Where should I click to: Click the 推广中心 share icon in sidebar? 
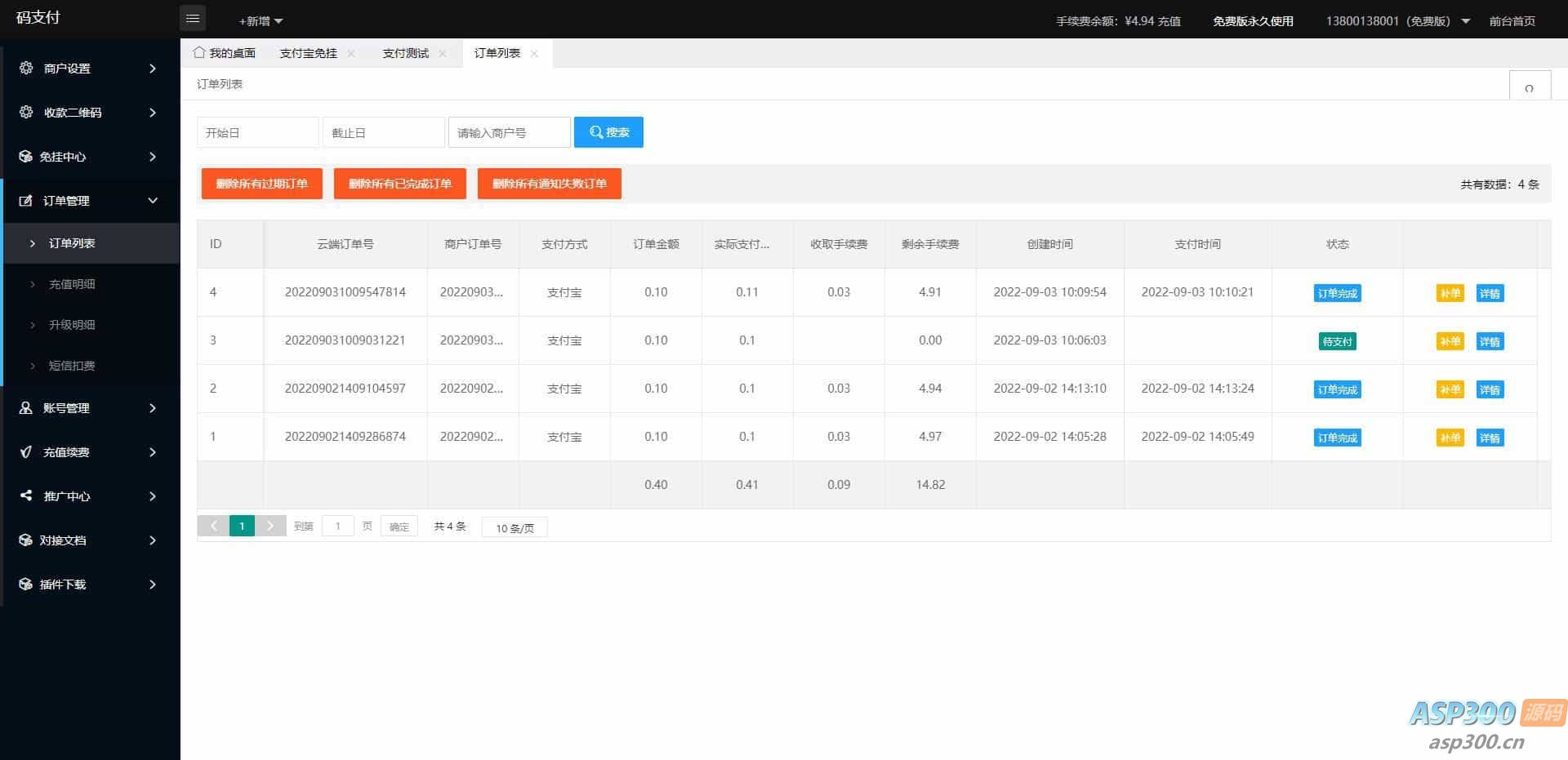(26, 496)
